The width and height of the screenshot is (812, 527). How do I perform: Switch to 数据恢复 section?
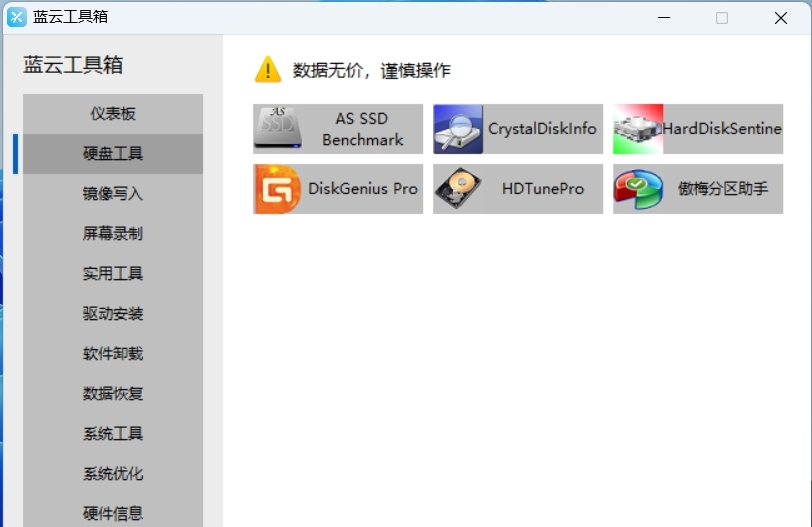click(x=113, y=393)
